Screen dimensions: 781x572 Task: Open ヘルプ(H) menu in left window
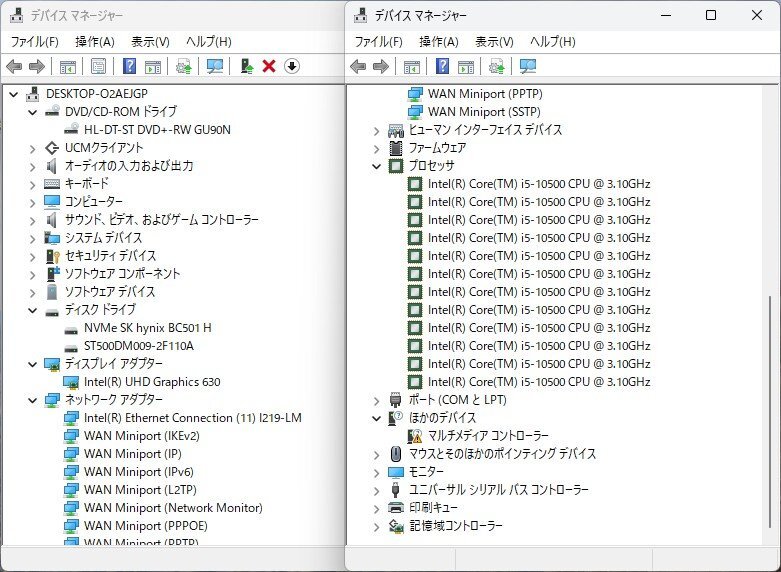pyautogui.click(x=208, y=41)
